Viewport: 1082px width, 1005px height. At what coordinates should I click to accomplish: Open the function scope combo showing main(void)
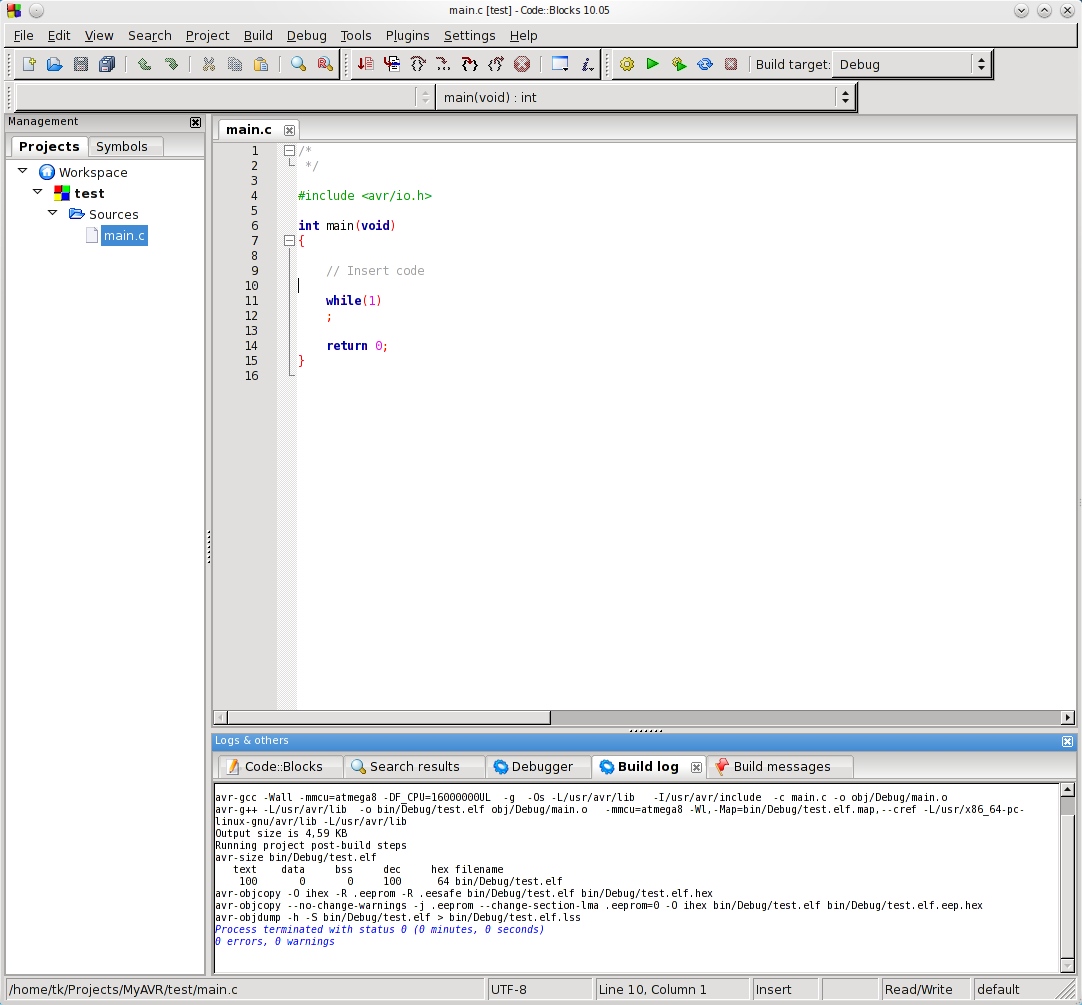(845, 97)
